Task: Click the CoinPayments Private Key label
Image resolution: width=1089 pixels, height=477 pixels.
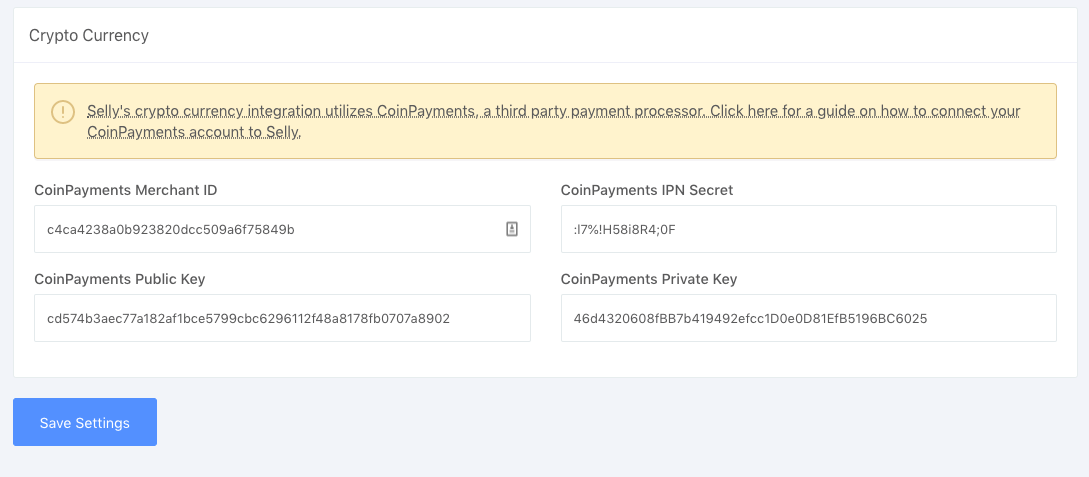Action: (x=649, y=279)
